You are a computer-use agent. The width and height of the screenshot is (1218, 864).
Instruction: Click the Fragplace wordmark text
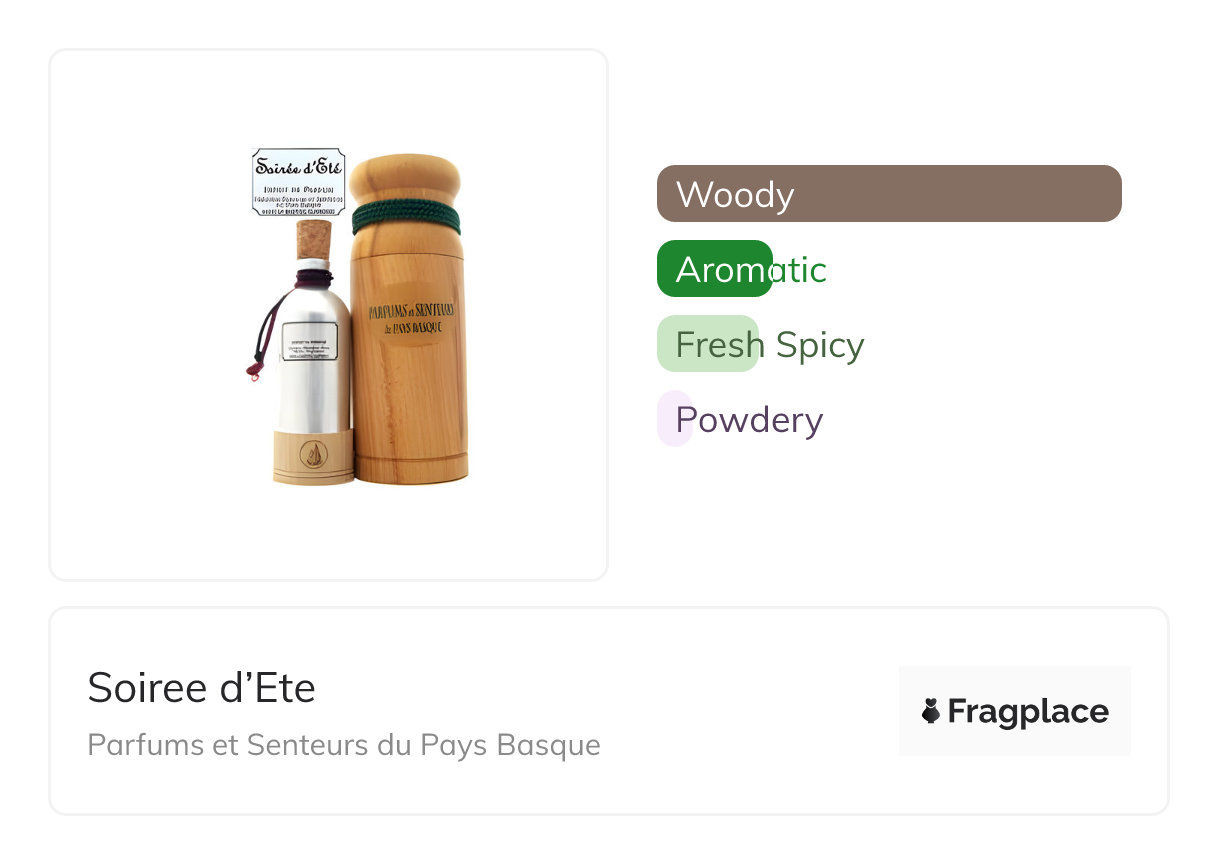(1028, 711)
